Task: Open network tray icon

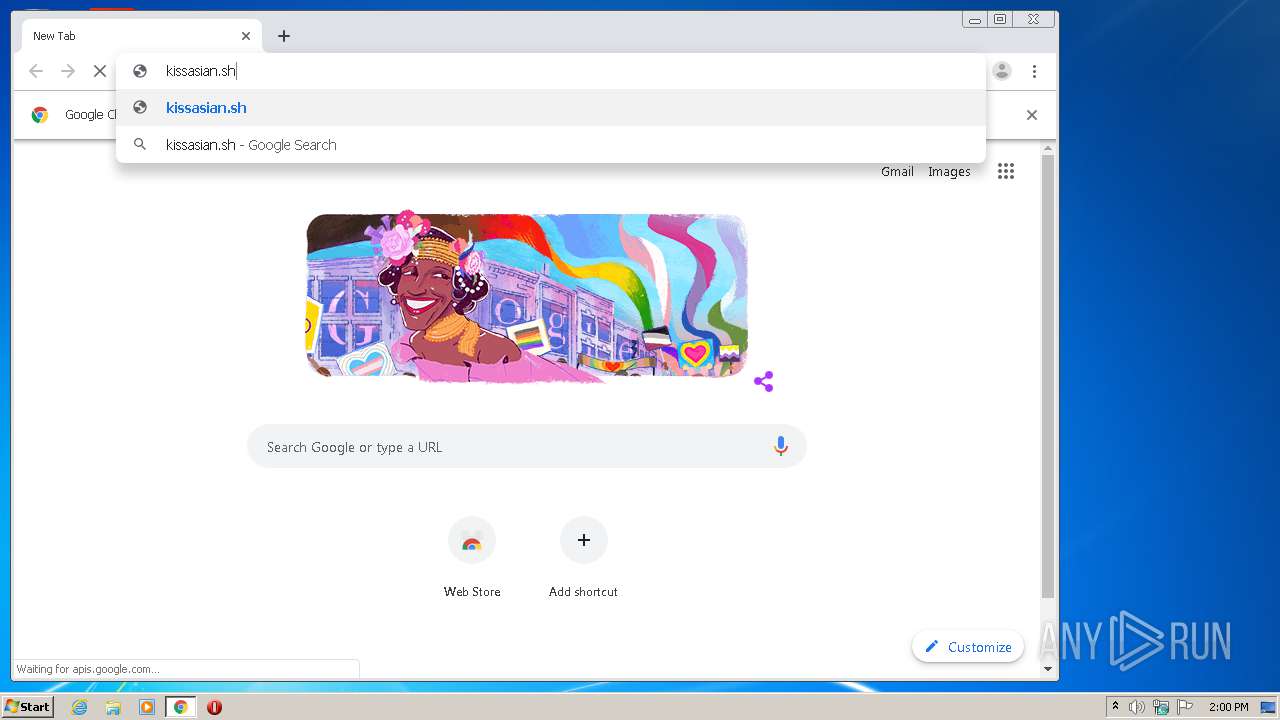Action: [1161, 707]
